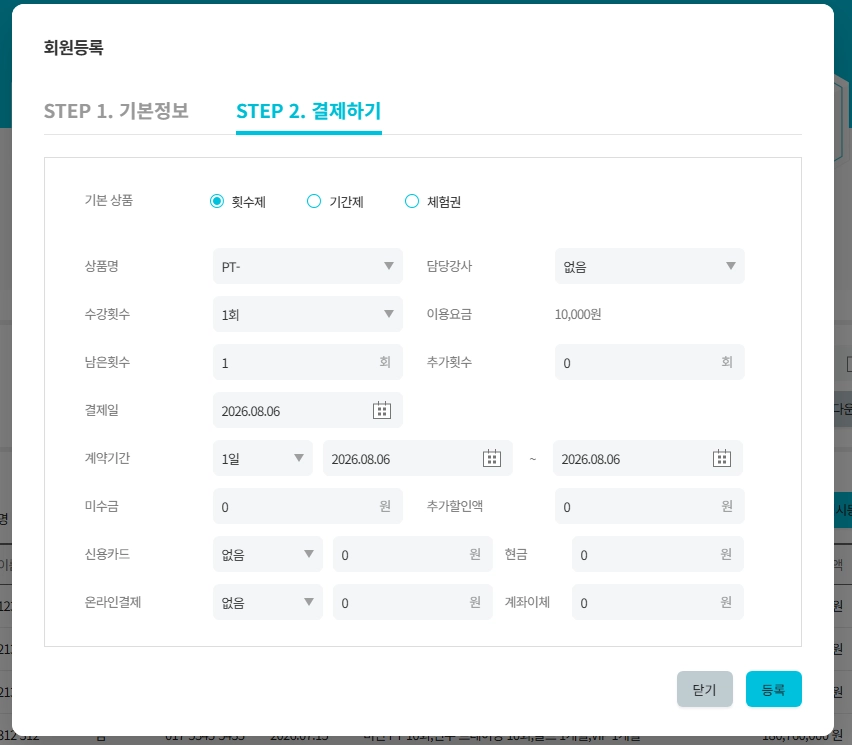Expand the 수강횟수 dropdown showing 1회
The height and width of the screenshot is (745, 852).
308,314
